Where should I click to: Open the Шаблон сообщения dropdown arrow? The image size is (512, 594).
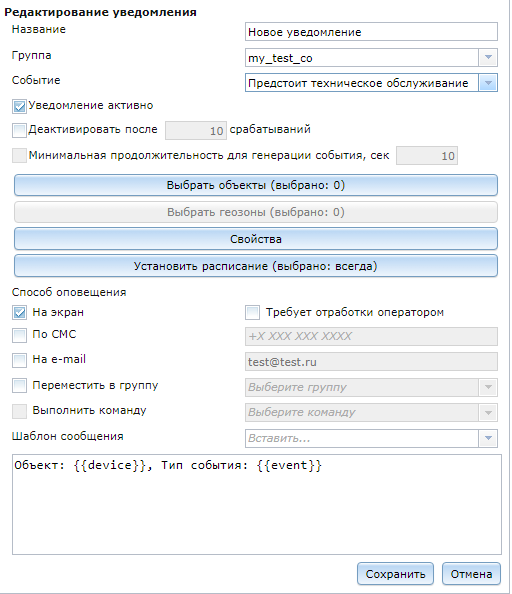point(488,438)
